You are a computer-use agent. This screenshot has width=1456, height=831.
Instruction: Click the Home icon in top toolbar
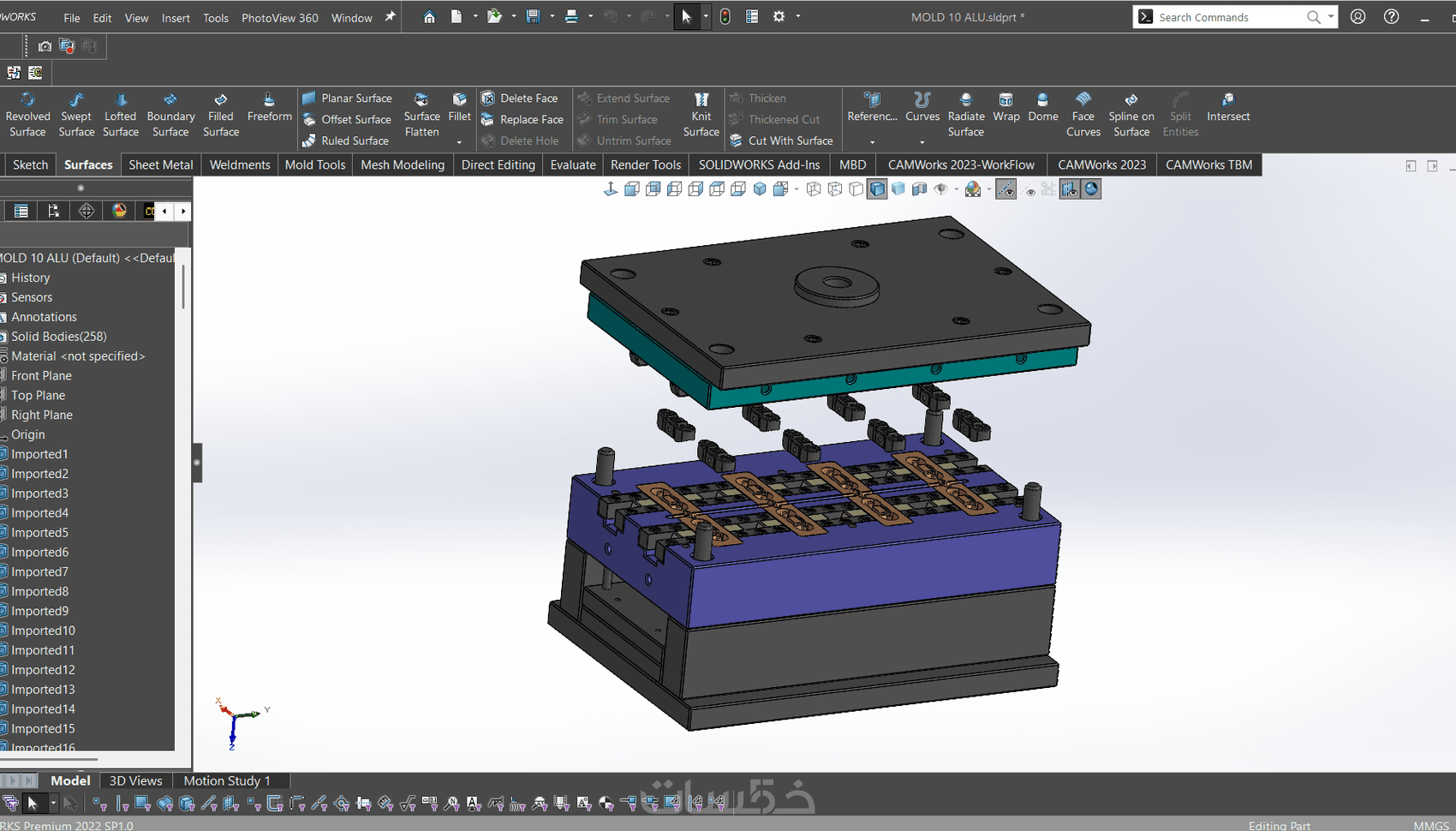coord(429,17)
